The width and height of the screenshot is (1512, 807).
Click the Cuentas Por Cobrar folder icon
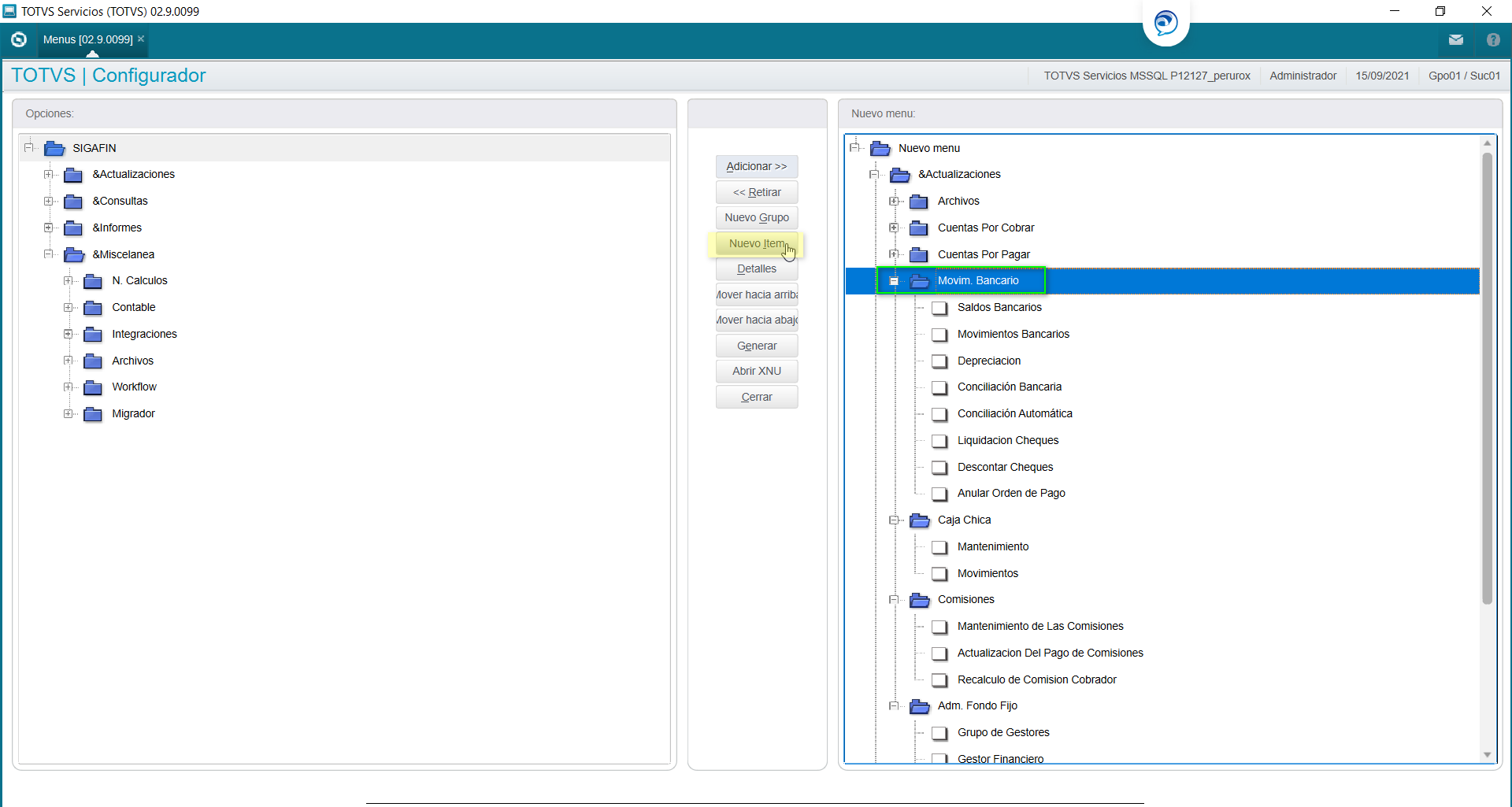pyautogui.click(x=919, y=228)
